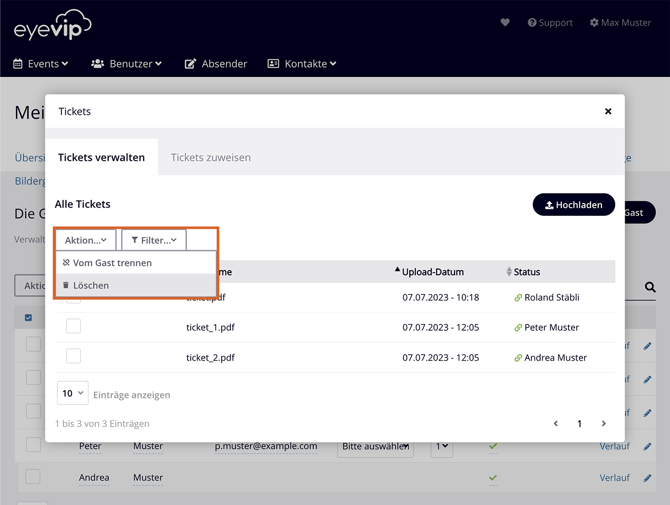Click the Absender edit icon
Image resolution: width=670 pixels, height=505 pixels.
click(x=190, y=64)
